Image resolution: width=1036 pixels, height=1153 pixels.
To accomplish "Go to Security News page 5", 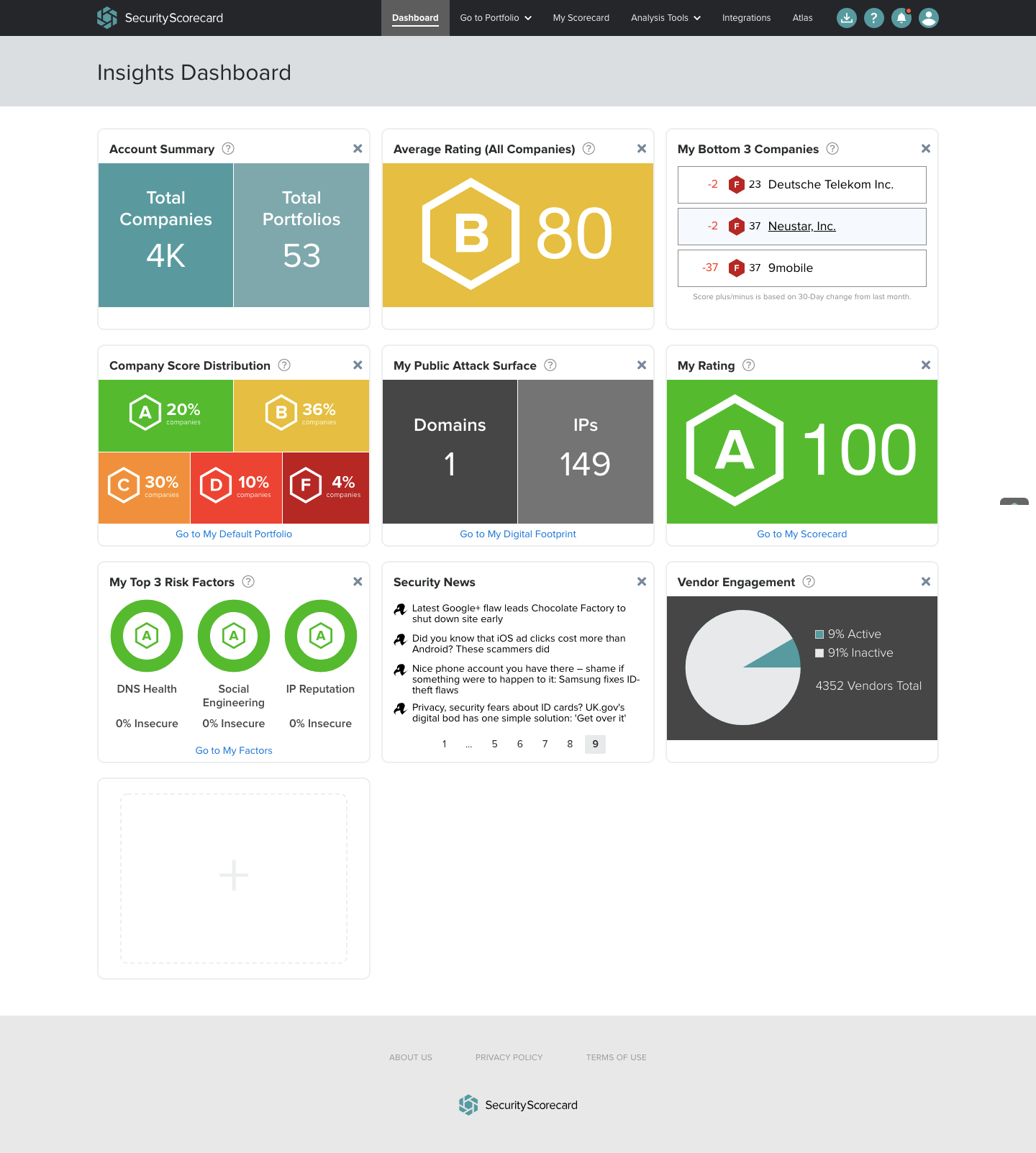I will click(x=494, y=744).
